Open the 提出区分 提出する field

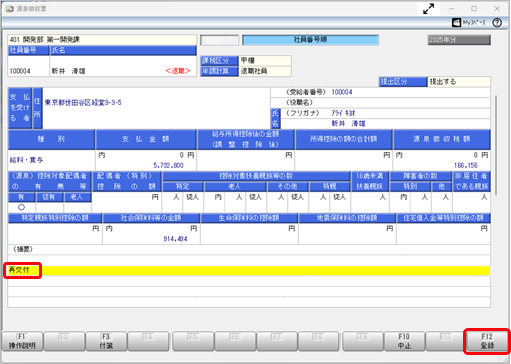459,82
